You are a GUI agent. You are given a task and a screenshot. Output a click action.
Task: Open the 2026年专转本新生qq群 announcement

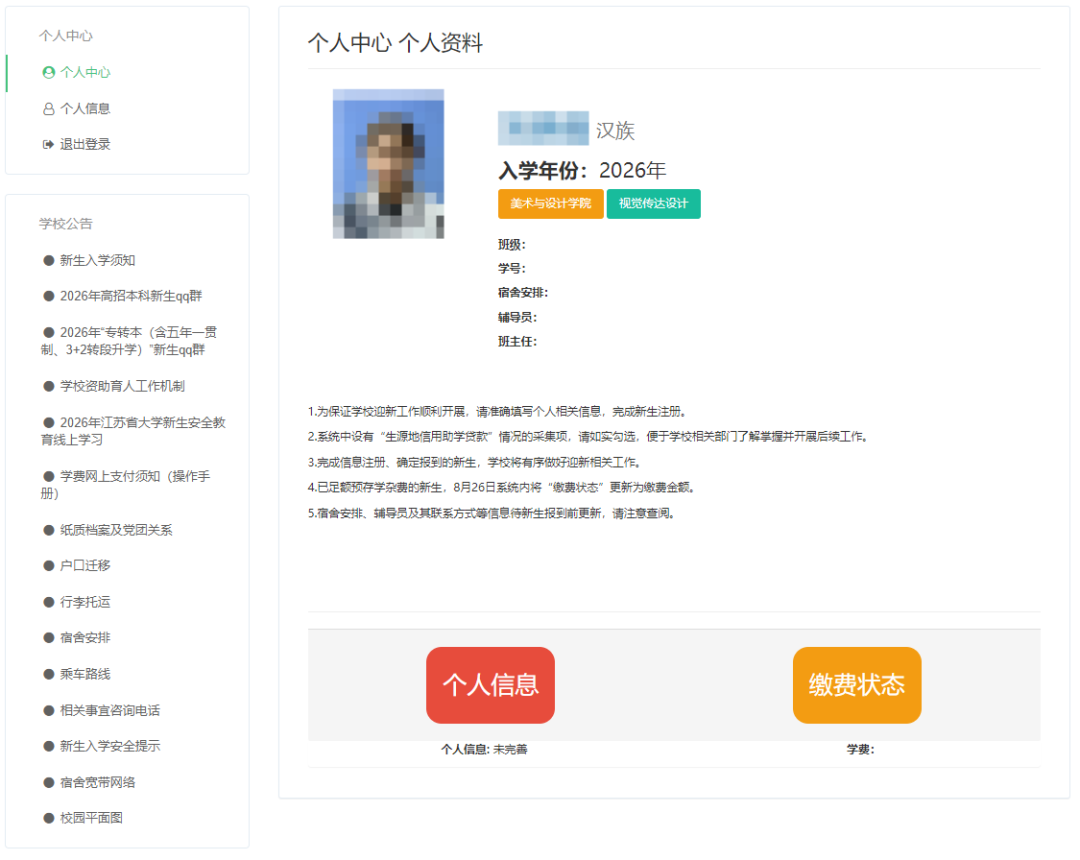click(129, 341)
